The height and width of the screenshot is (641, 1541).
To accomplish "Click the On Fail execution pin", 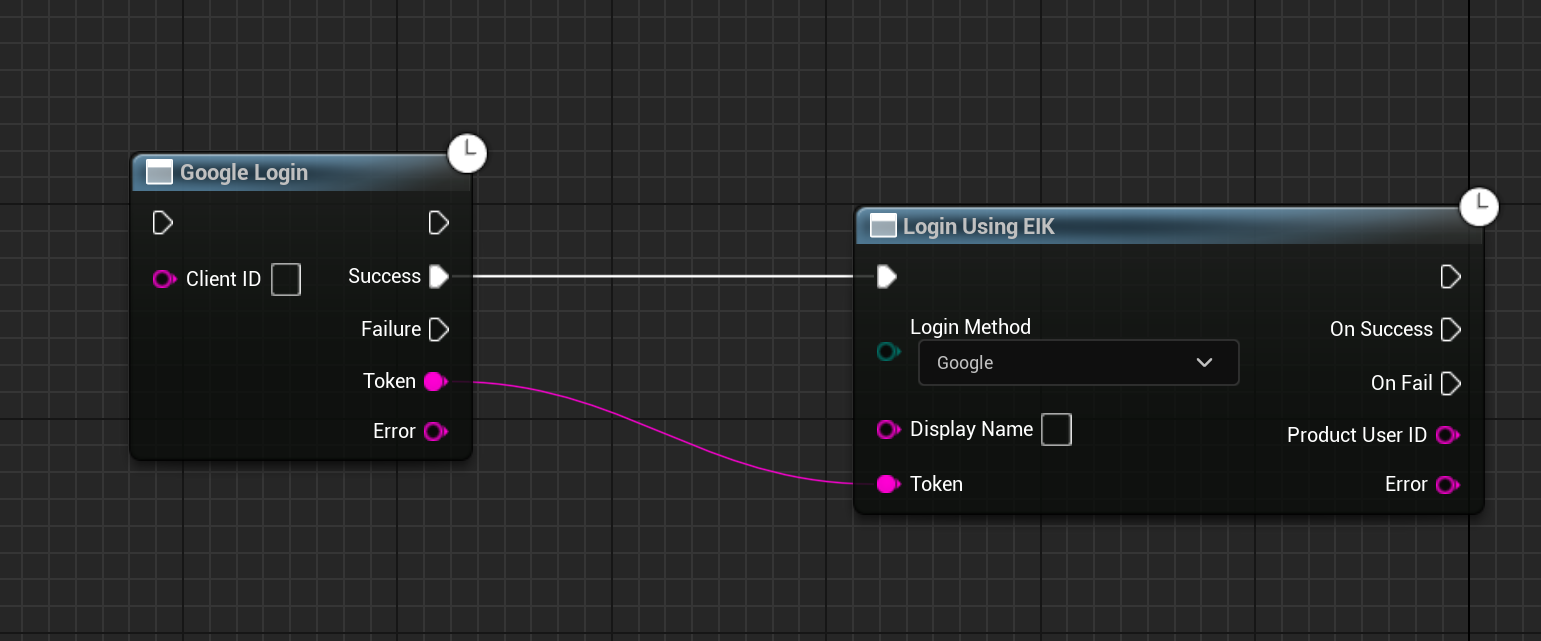I will (x=1450, y=383).
